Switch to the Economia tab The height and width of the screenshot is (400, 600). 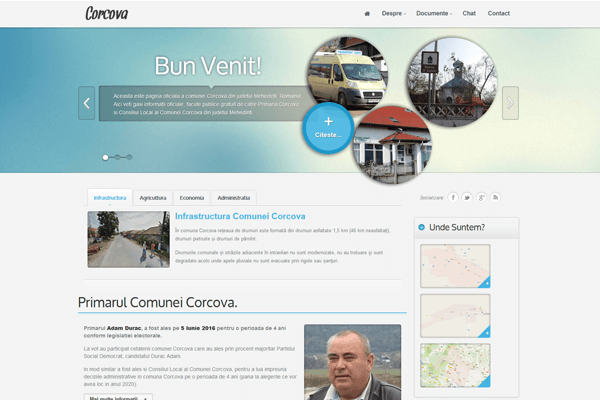click(192, 198)
